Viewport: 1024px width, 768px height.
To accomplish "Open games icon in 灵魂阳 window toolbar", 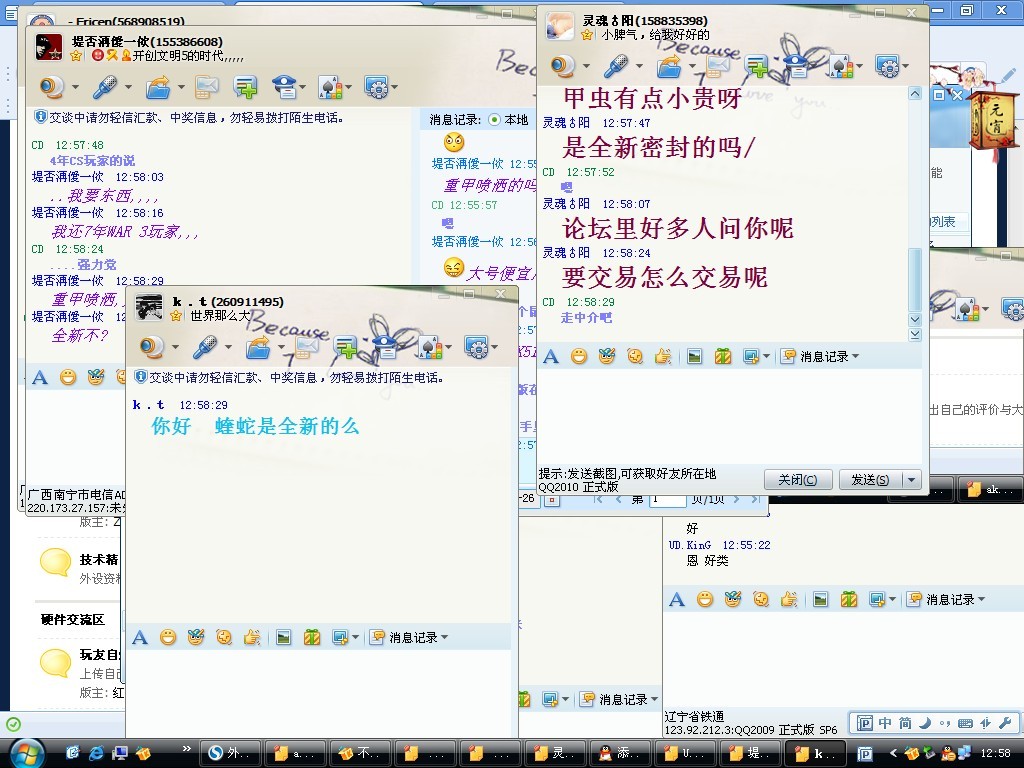I will [x=841, y=66].
